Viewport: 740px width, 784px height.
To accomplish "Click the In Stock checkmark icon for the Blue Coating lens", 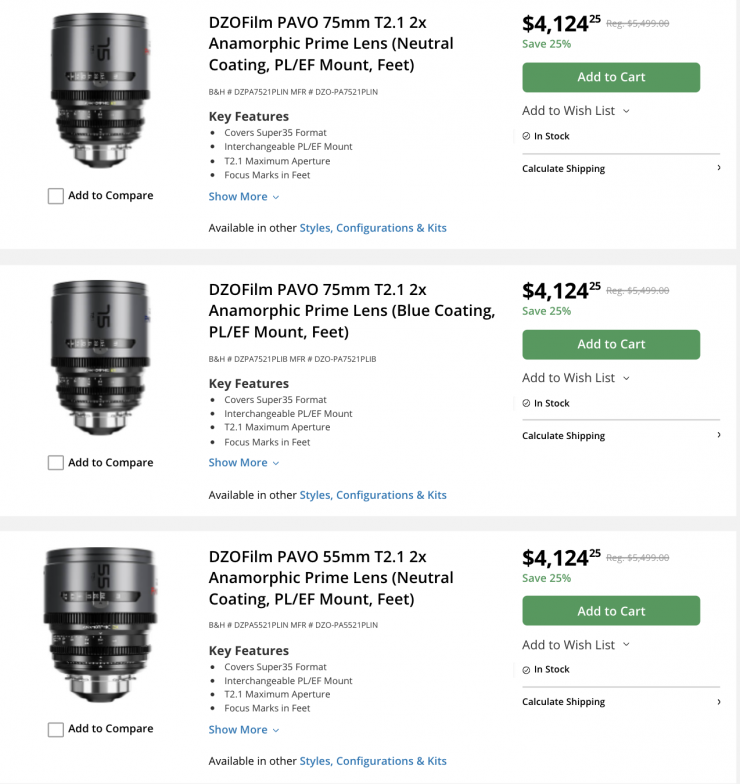I will (x=527, y=403).
